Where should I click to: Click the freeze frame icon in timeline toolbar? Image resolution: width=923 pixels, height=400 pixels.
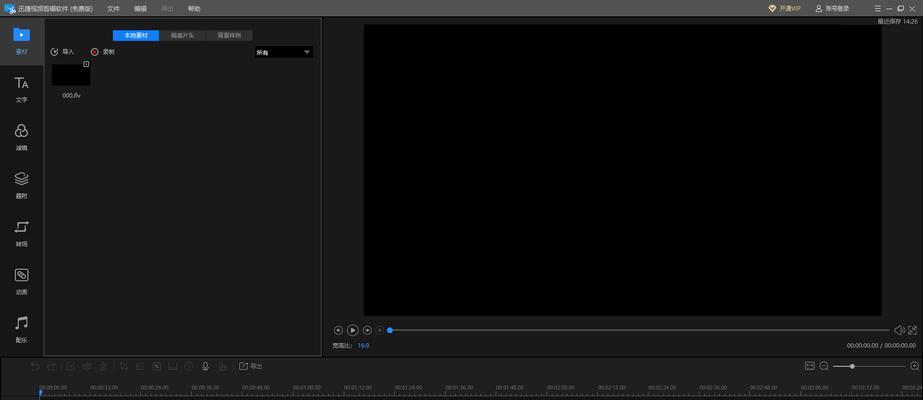pyautogui.click(x=173, y=366)
